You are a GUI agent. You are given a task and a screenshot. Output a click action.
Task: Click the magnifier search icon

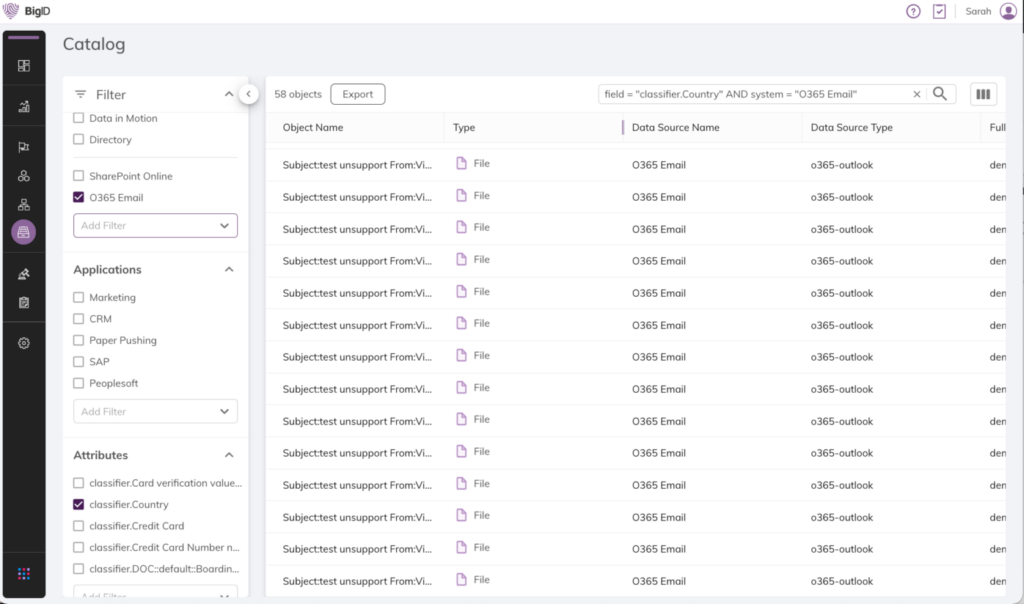point(940,94)
